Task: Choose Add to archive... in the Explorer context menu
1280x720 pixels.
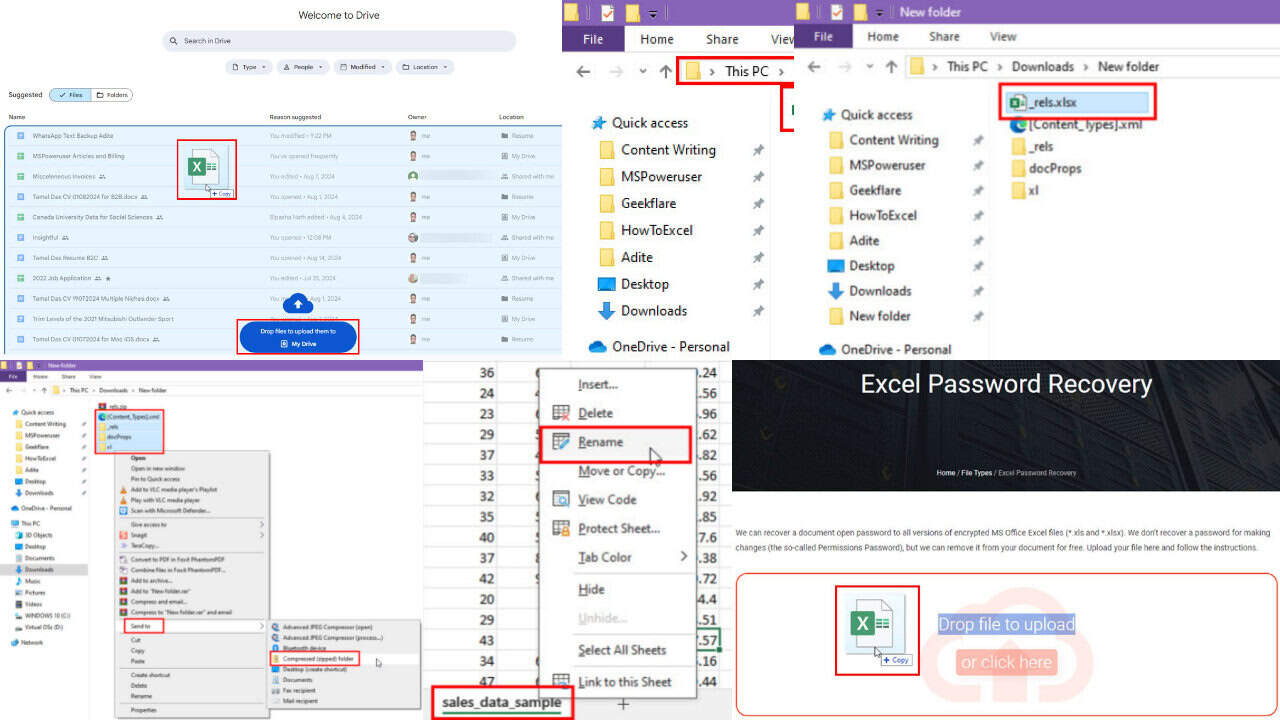Action: coord(151,581)
